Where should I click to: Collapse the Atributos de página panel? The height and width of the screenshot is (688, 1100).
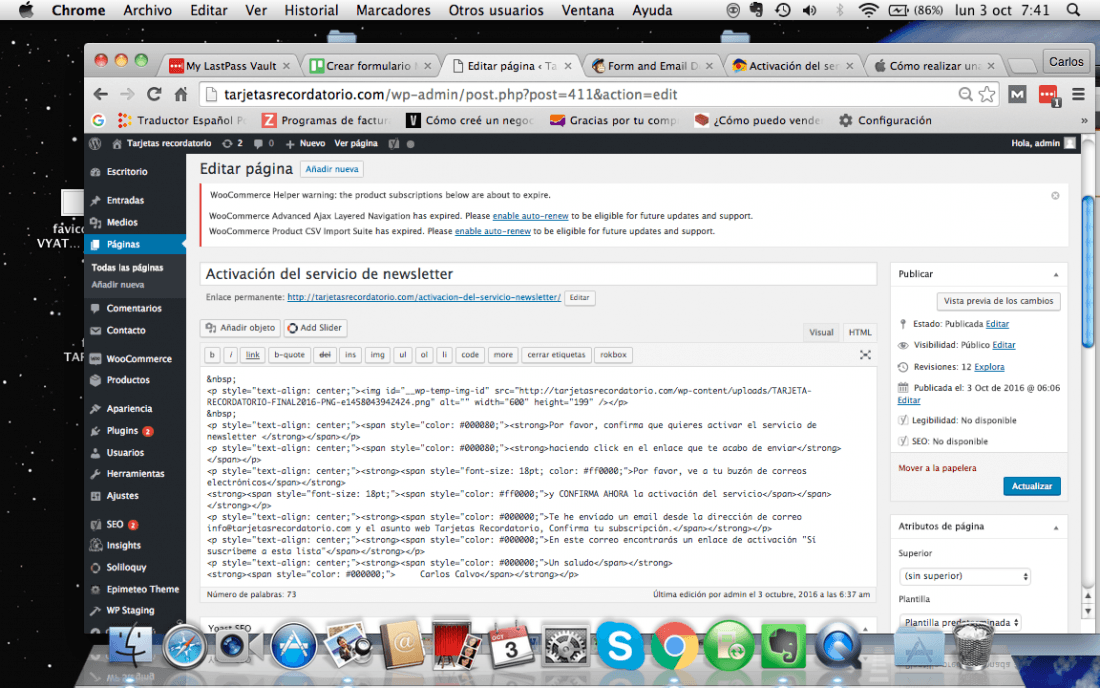[1055, 527]
